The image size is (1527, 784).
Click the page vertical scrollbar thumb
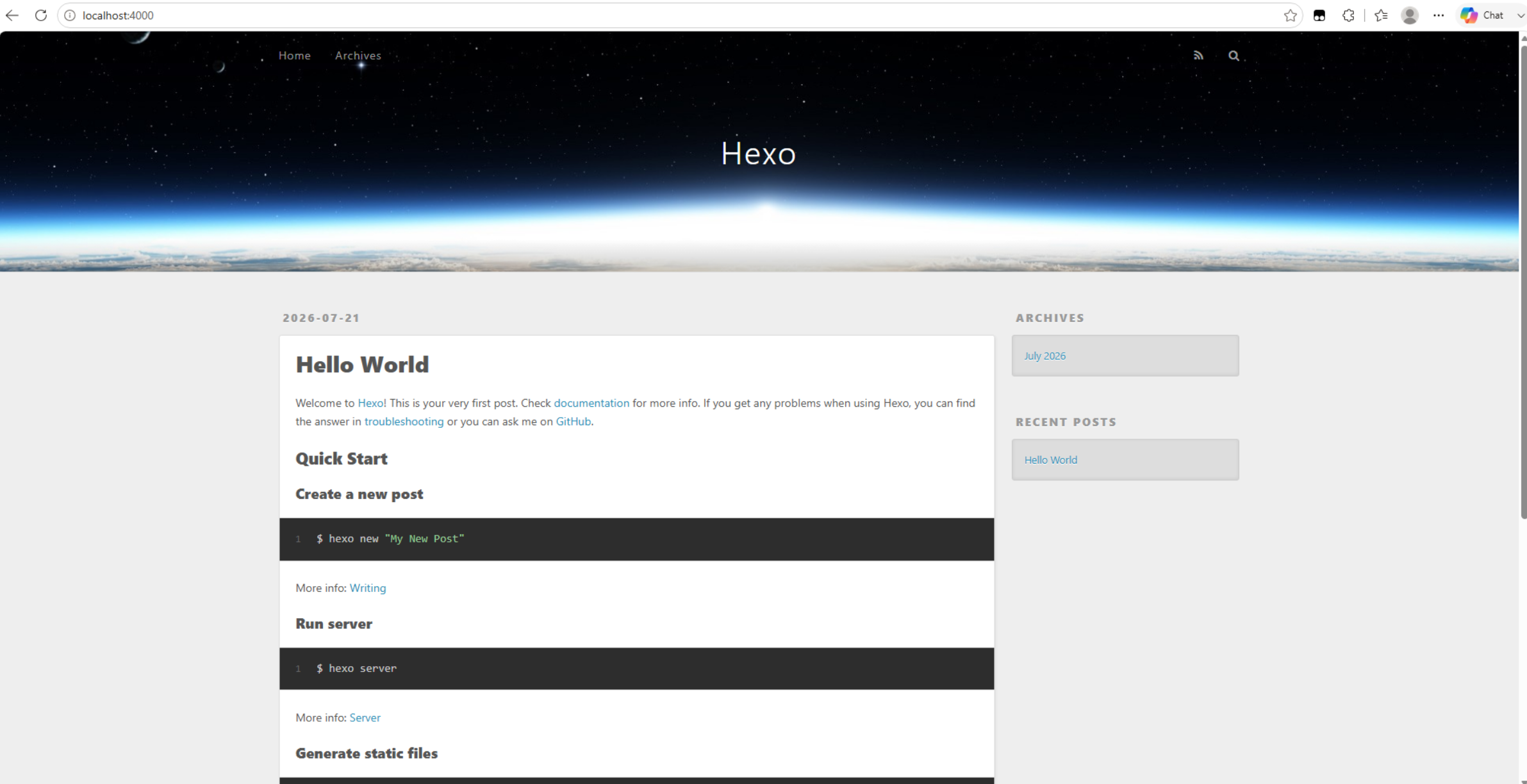point(1523,282)
